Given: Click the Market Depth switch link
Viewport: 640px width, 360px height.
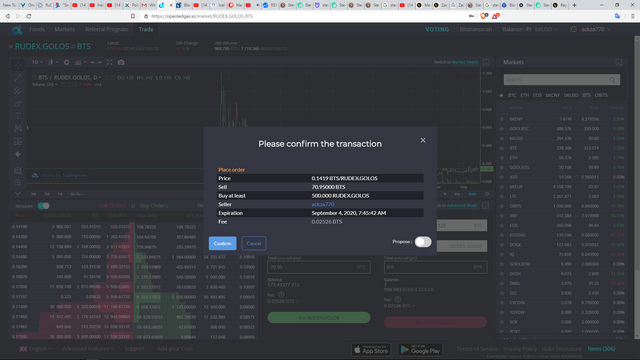Looking at the screenshot, I should (x=464, y=62).
